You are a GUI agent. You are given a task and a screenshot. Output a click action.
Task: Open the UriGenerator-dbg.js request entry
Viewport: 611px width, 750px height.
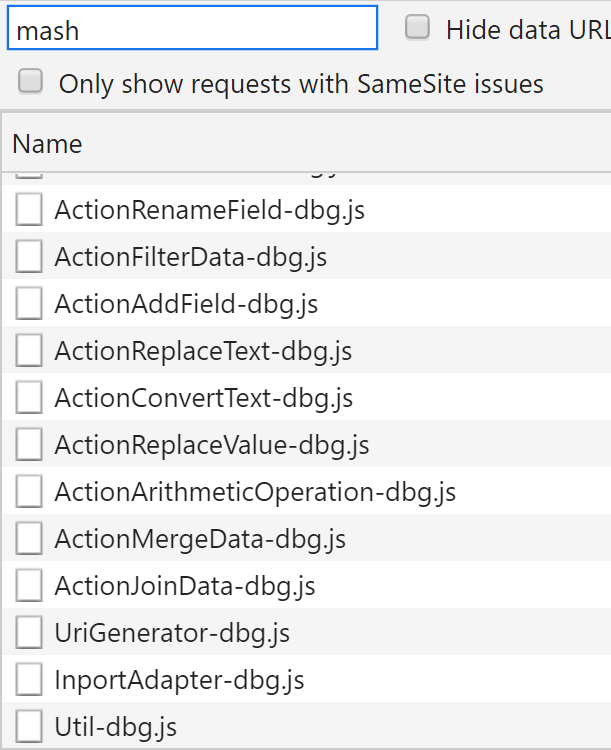pyautogui.click(x=172, y=633)
